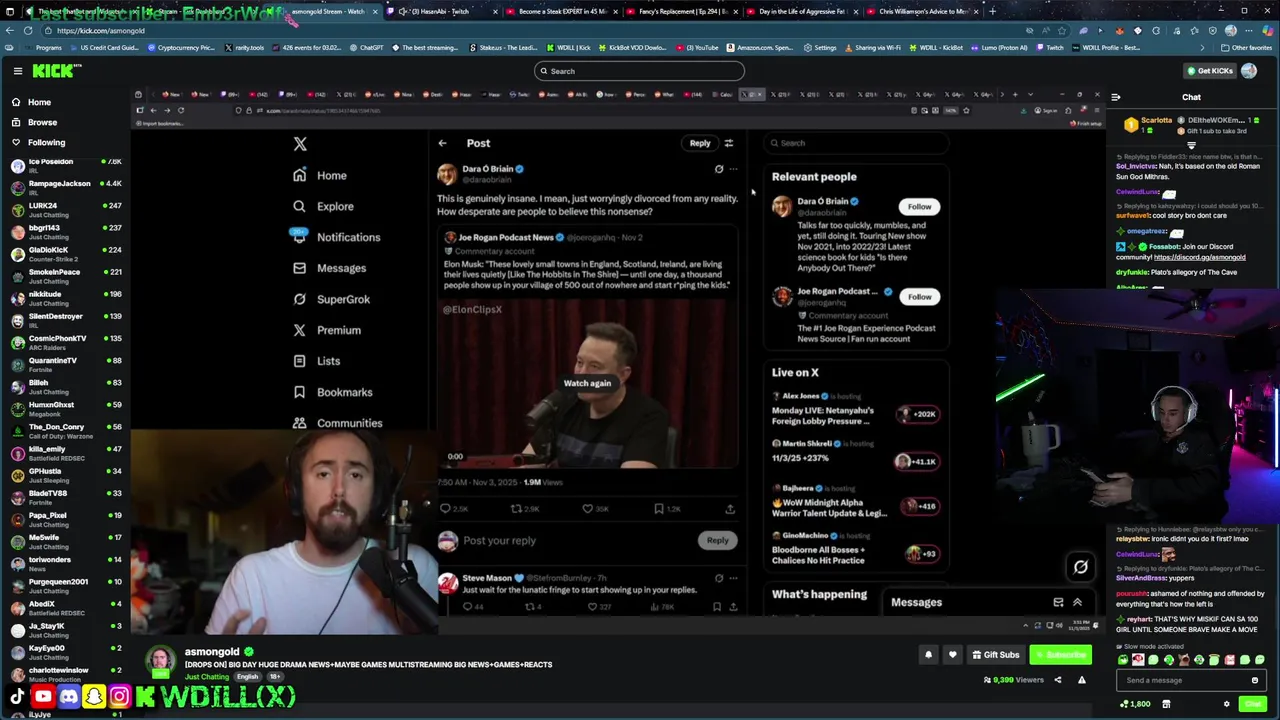1280x720 pixels.
Task: Click the back arrow beside Post
Action: [x=442, y=143]
